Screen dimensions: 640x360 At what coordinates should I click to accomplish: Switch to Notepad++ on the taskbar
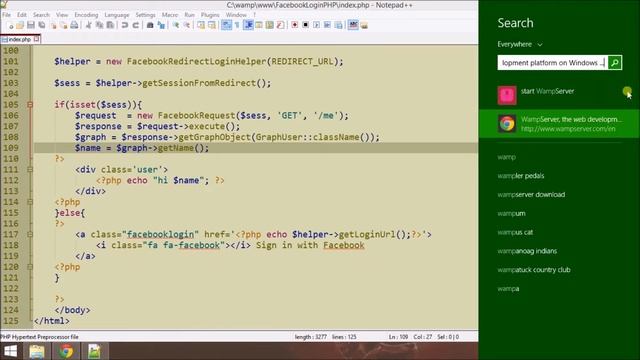(94, 351)
